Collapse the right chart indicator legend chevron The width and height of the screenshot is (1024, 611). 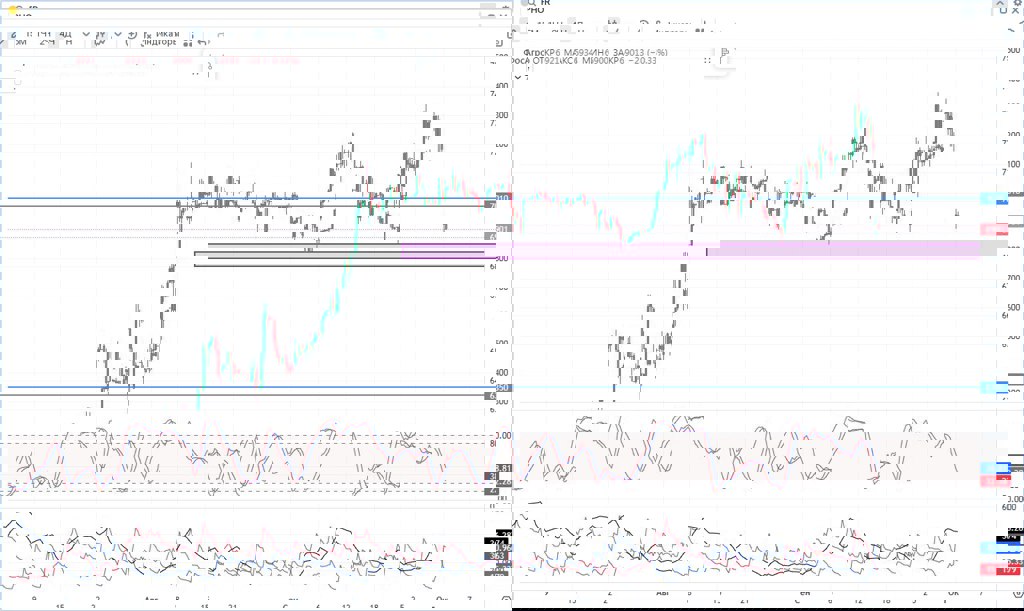pyautogui.click(x=517, y=76)
